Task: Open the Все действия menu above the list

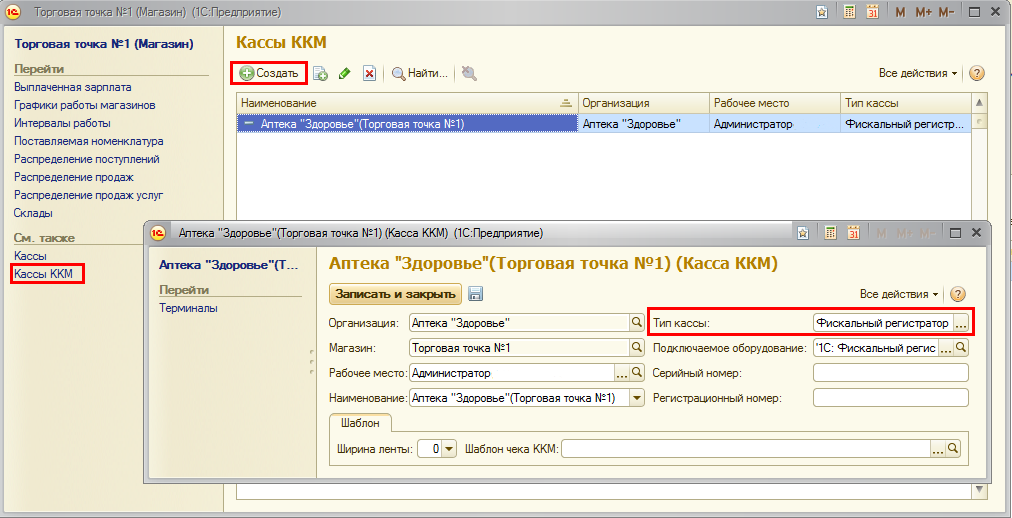Action: 918,73
